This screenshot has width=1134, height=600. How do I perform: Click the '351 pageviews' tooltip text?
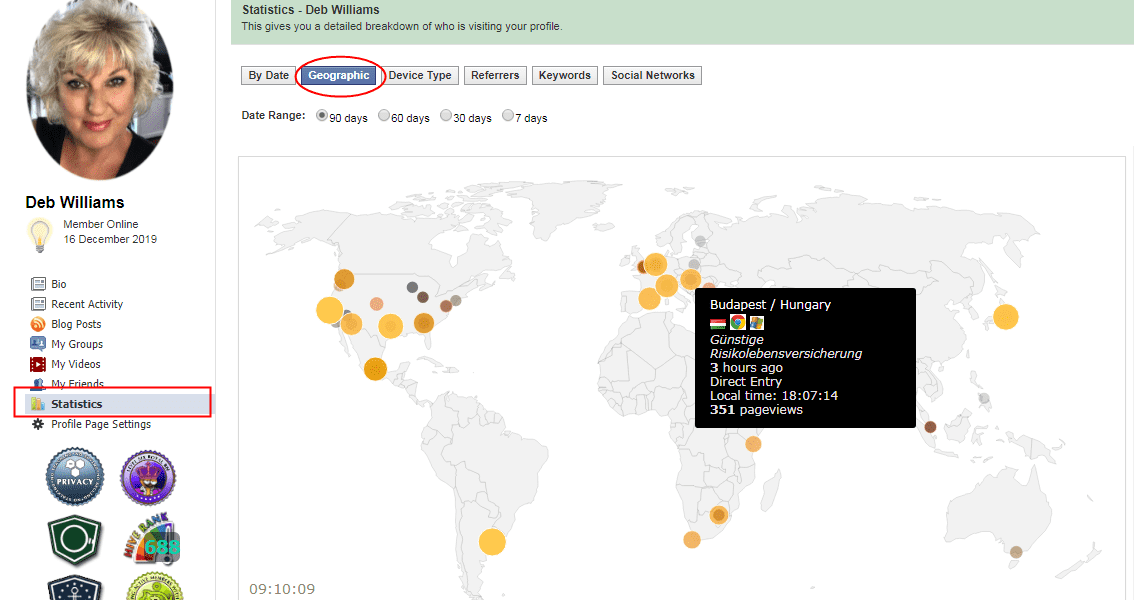click(756, 410)
